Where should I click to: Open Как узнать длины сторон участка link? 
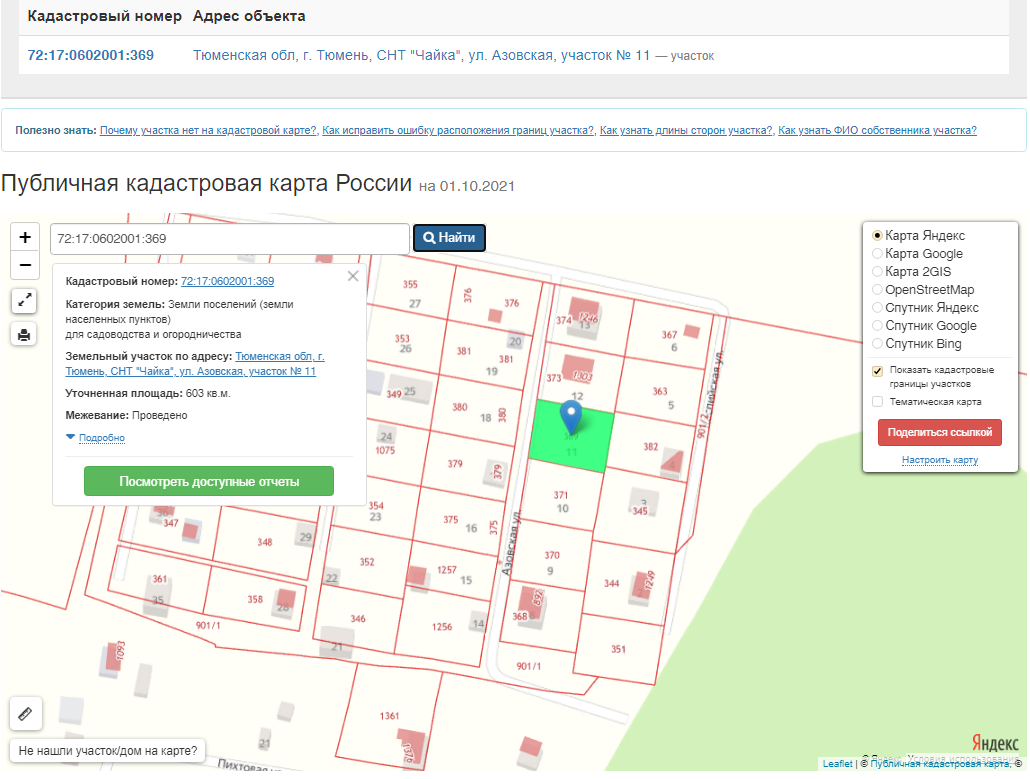(x=686, y=130)
